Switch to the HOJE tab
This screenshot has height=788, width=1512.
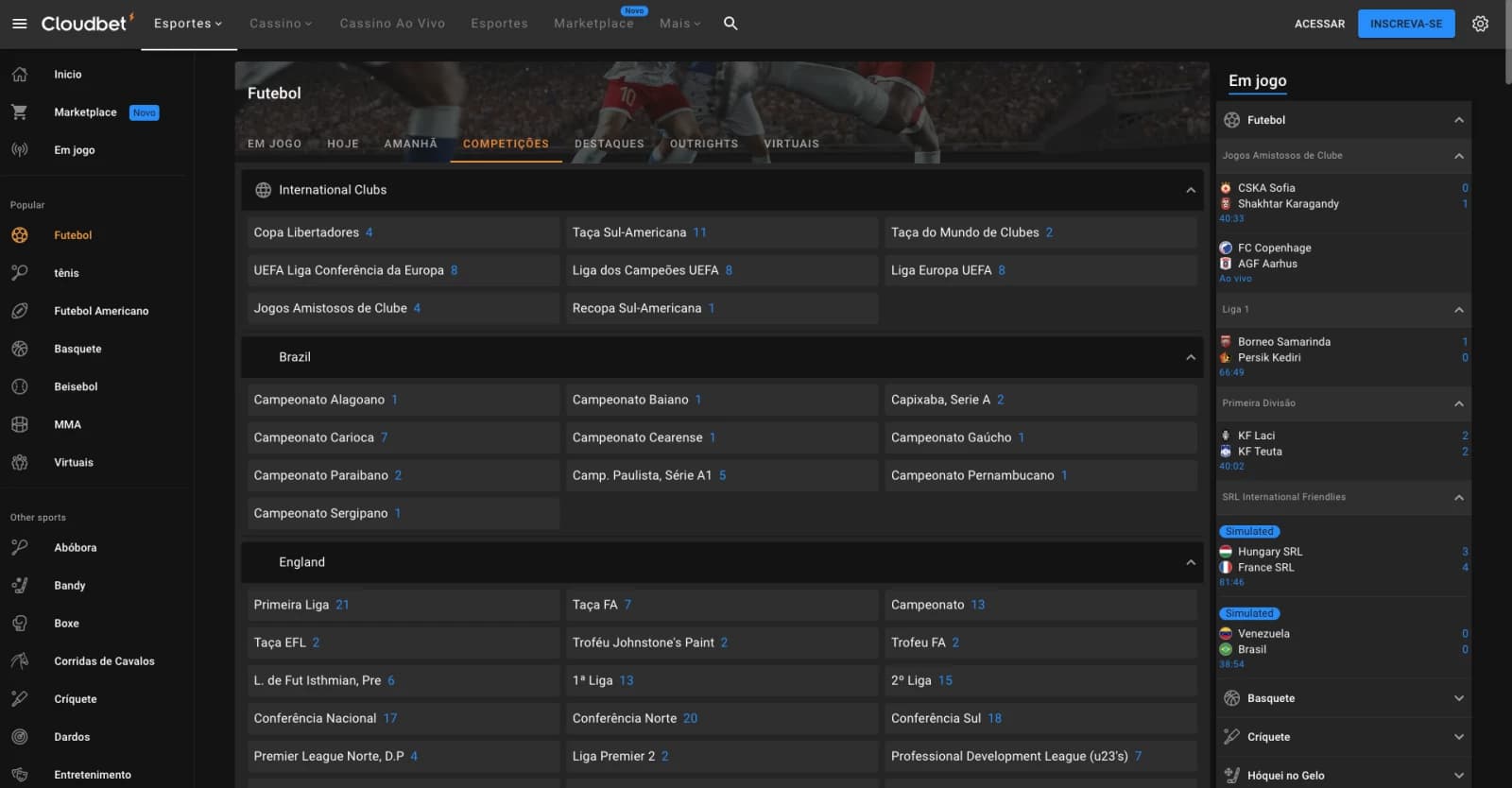click(x=343, y=144)
